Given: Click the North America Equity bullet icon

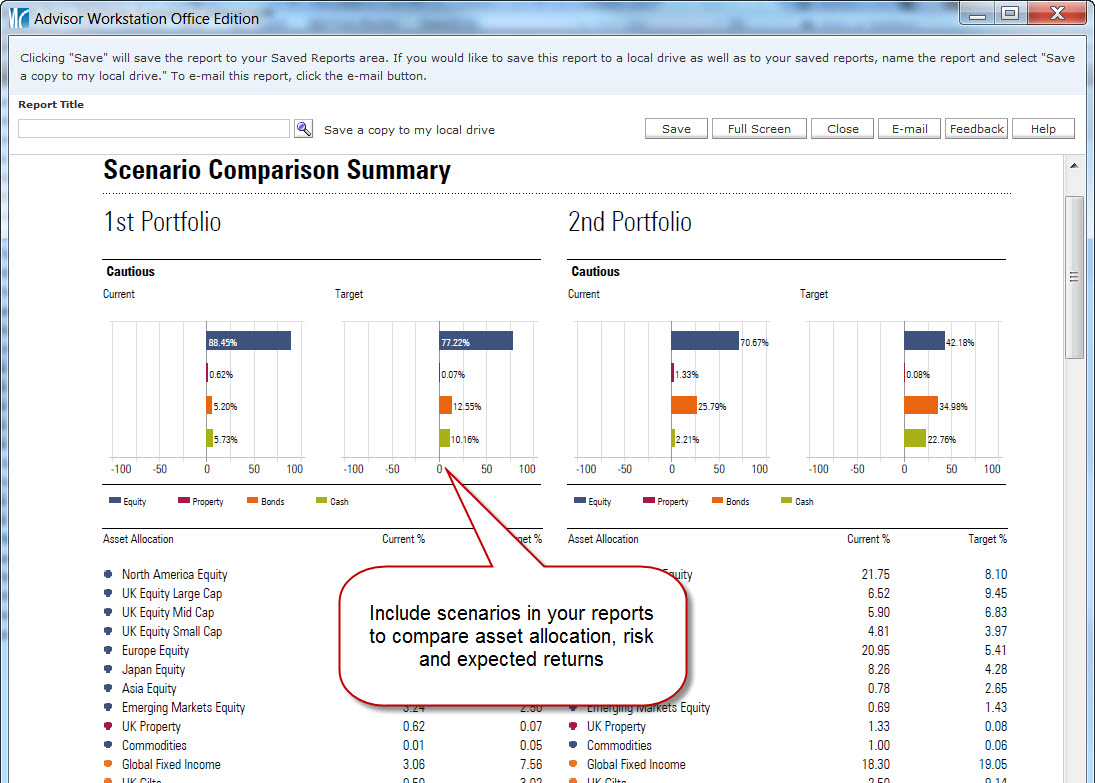Looking at the screenshot, I should [x=108, y=575].
